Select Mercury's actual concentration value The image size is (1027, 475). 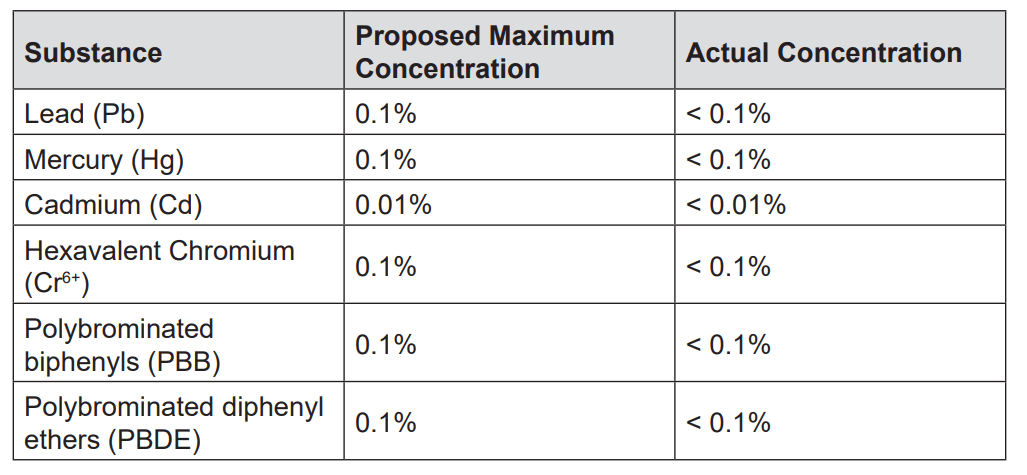tap(728, 160)
